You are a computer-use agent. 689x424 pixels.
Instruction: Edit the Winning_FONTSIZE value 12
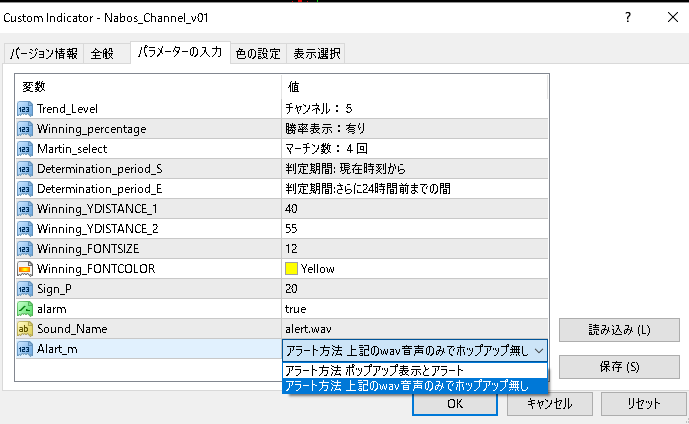click(414, 249)
